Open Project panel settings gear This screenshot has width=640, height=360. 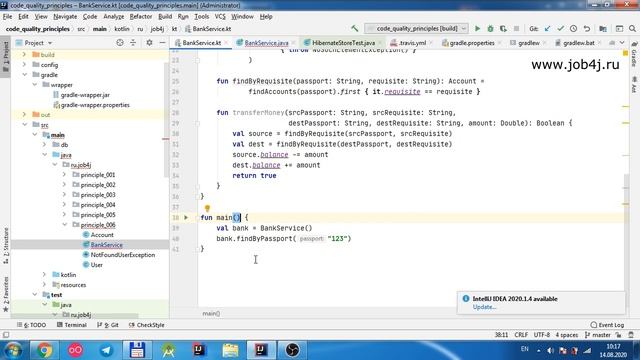coord(149,42)
